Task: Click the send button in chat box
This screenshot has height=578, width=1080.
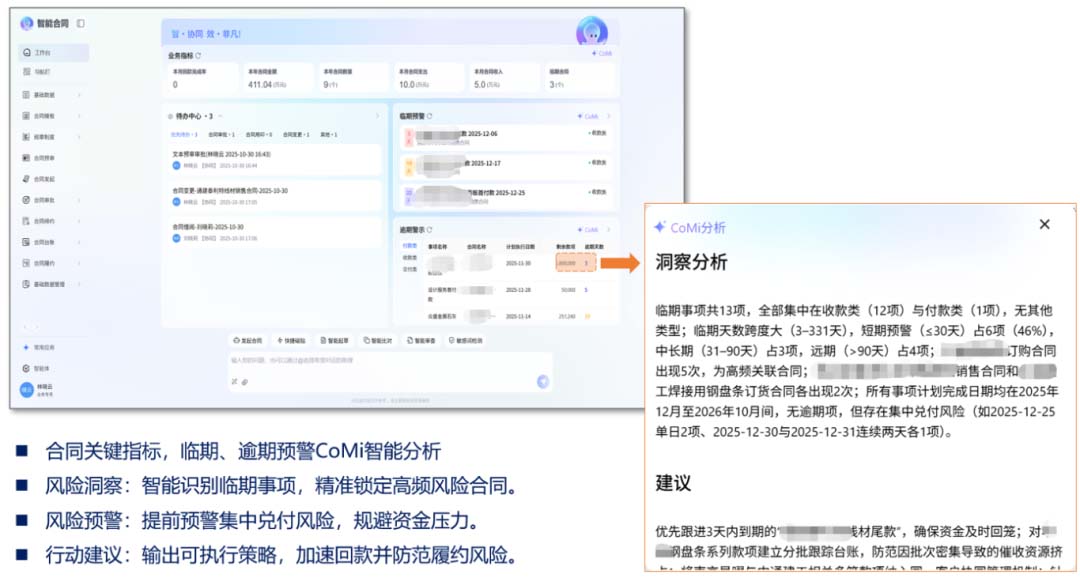Action: (542, 381)
